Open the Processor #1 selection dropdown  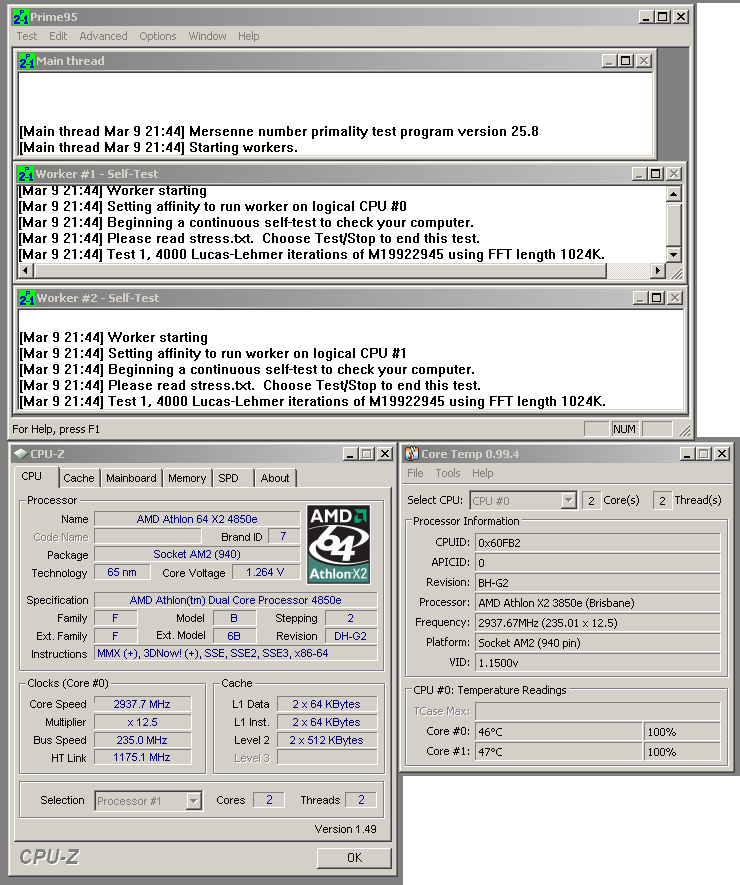(x=194, y=801)
